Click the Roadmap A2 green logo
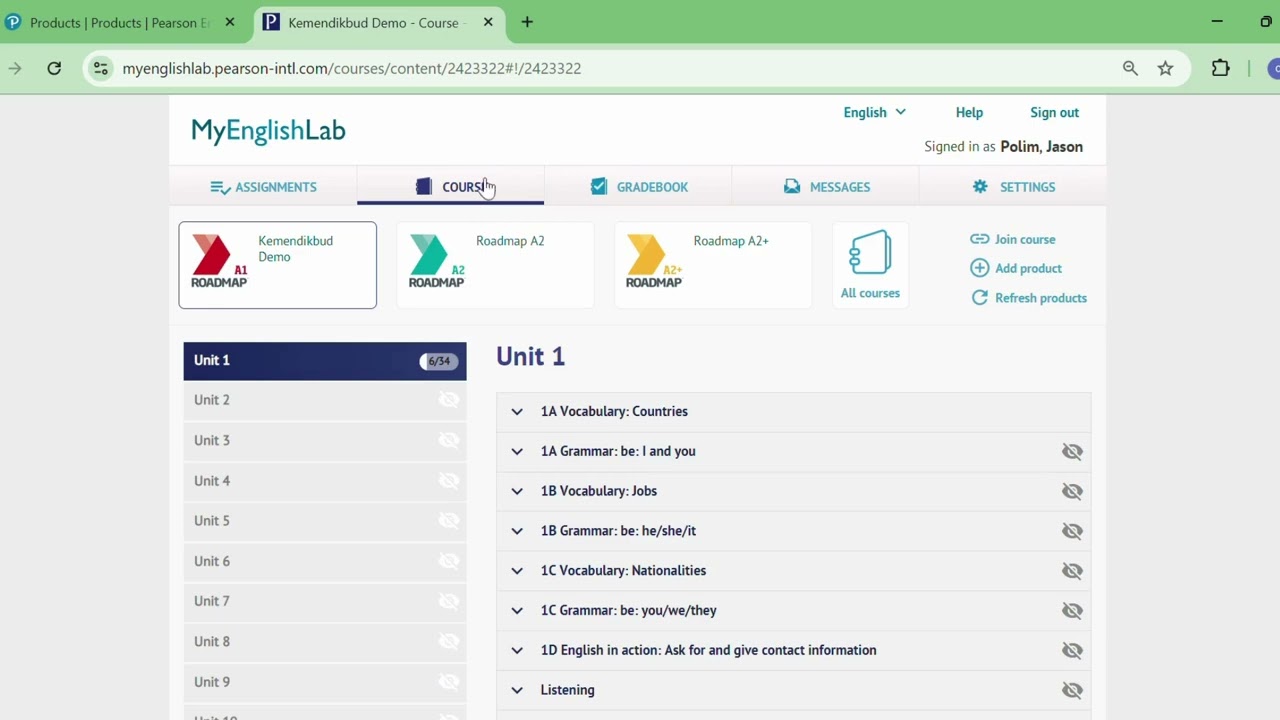This screenshot has height=720, width=1280. point(437,261)
